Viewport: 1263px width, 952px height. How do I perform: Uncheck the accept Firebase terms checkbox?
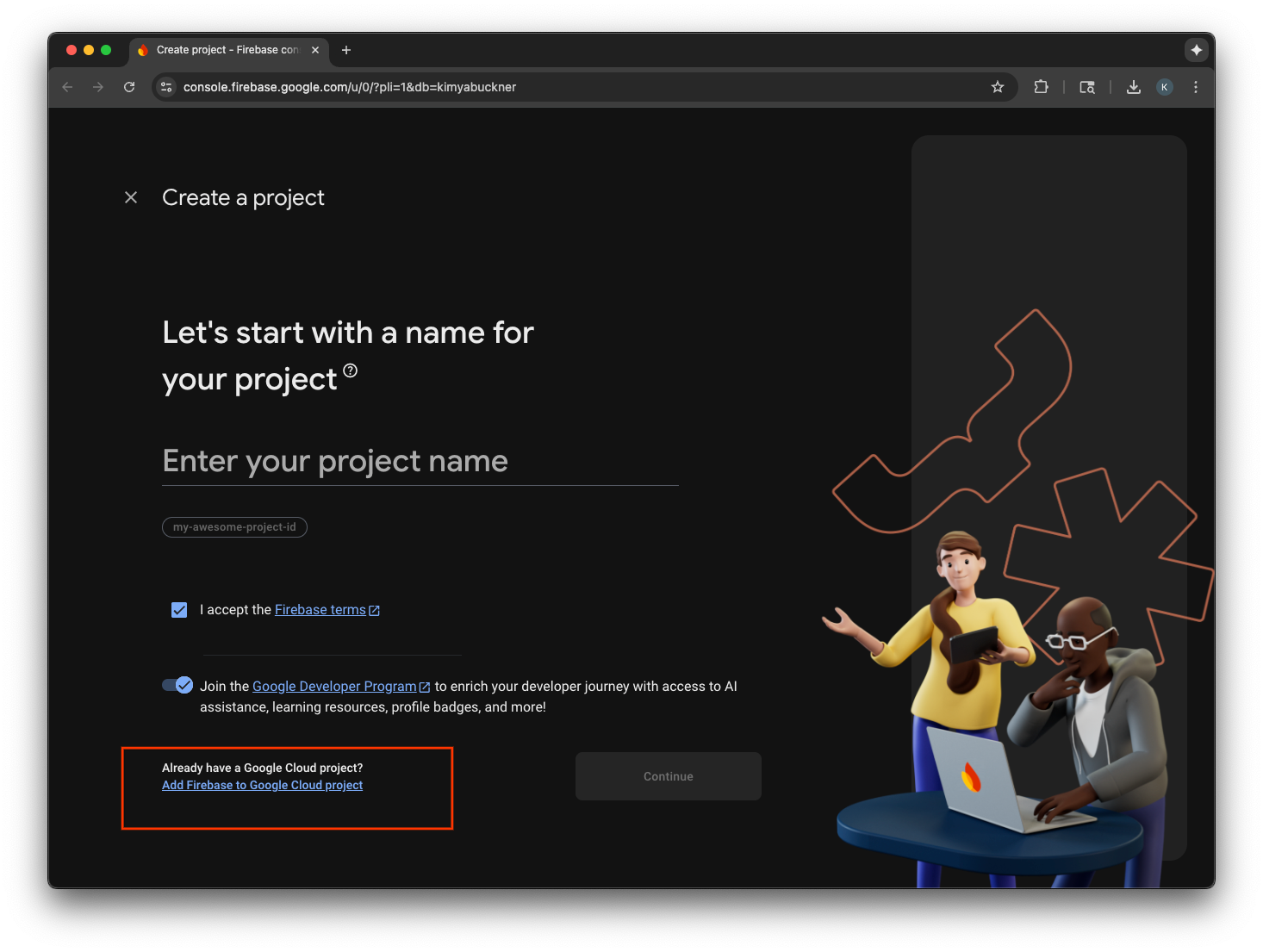point(178,609)
